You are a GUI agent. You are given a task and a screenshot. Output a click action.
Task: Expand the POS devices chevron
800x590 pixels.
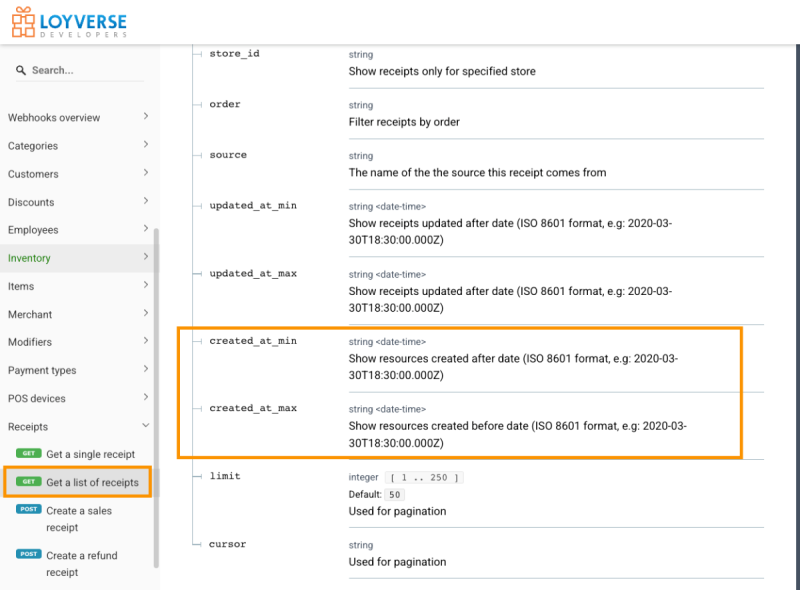pyautogui.click(x=146, y=398)
